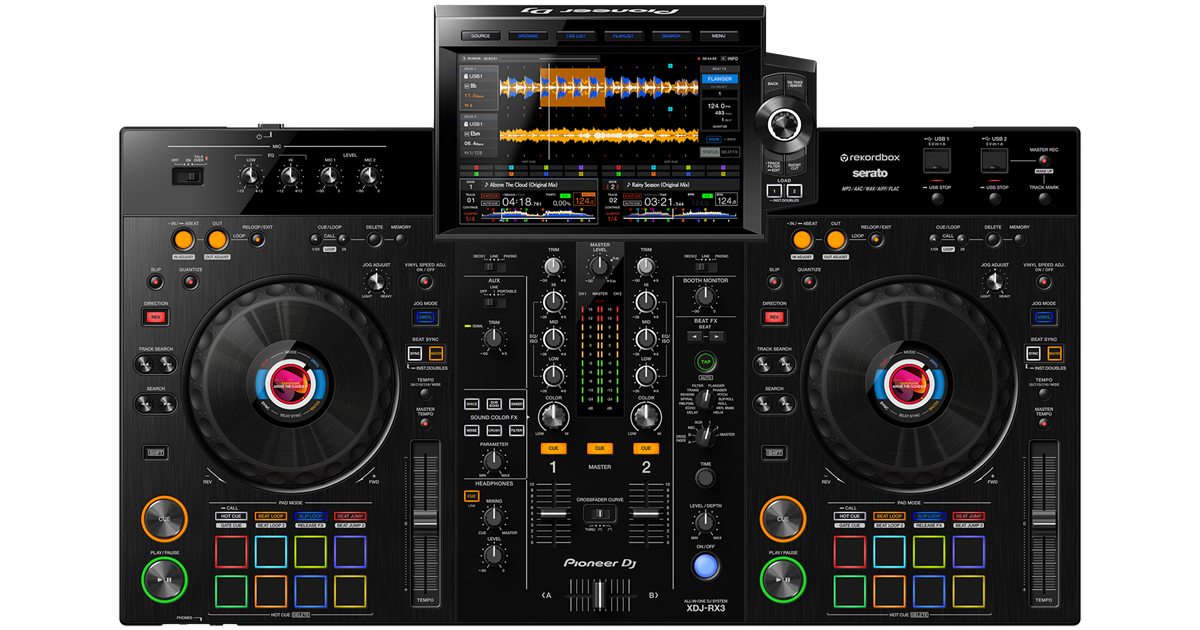Image resolution: width=1200 pixels, height=630 pixels.
Task: Hit the green TAP button in Beat FX
Action: pos(706,360)
